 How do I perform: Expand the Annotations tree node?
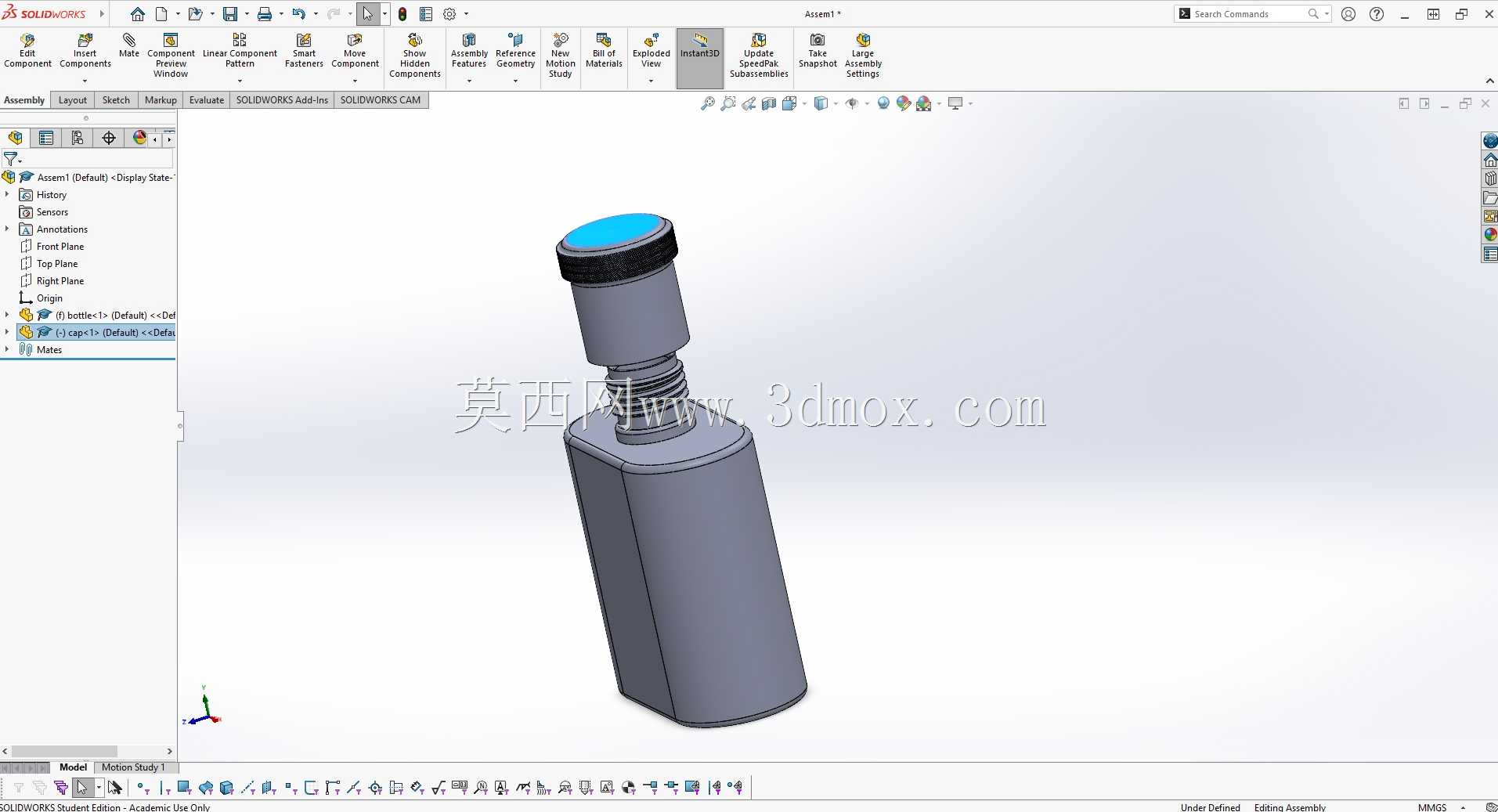click(x=7, y=229)
